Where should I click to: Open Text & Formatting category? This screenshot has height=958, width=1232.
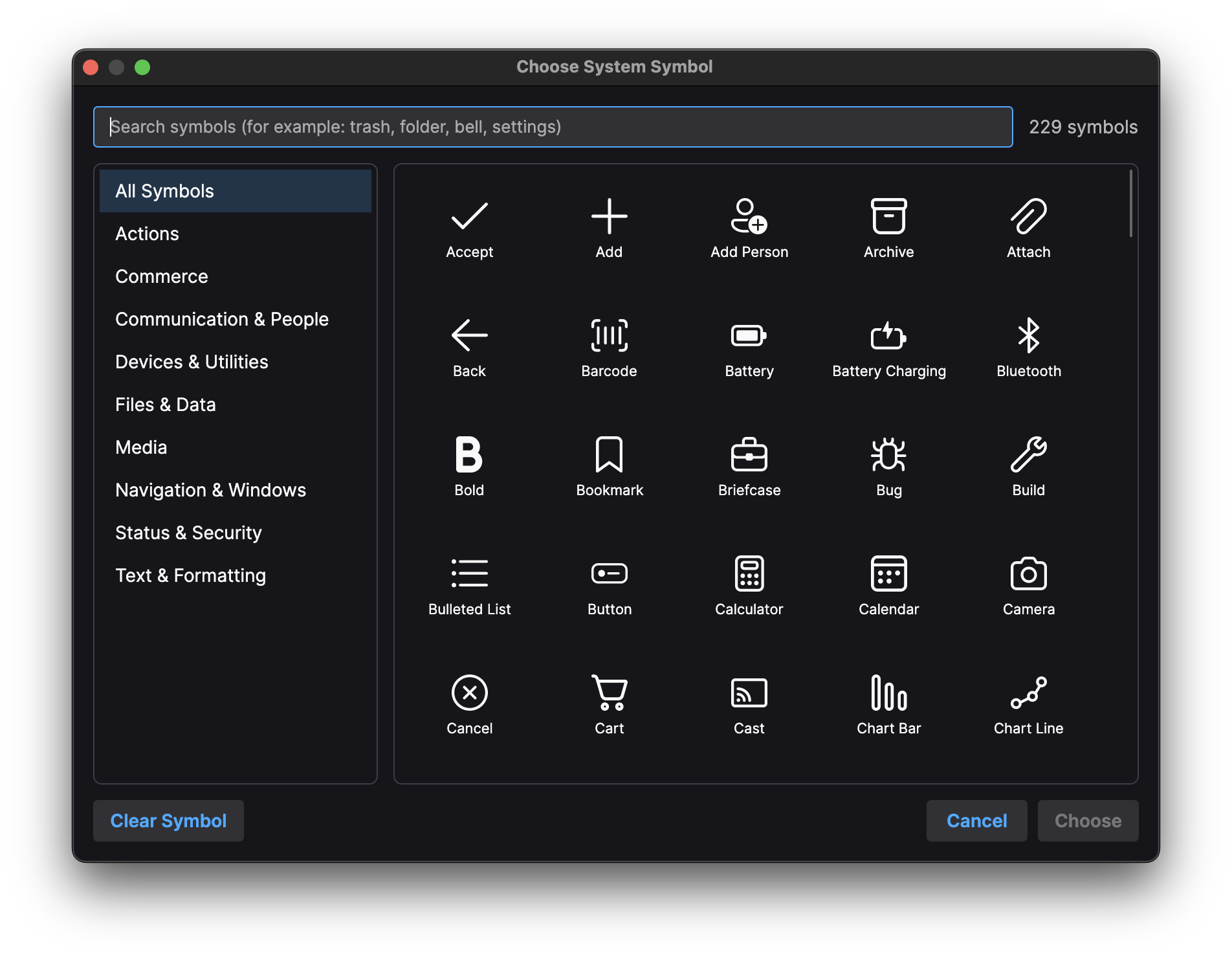click(x=236, y=575)
